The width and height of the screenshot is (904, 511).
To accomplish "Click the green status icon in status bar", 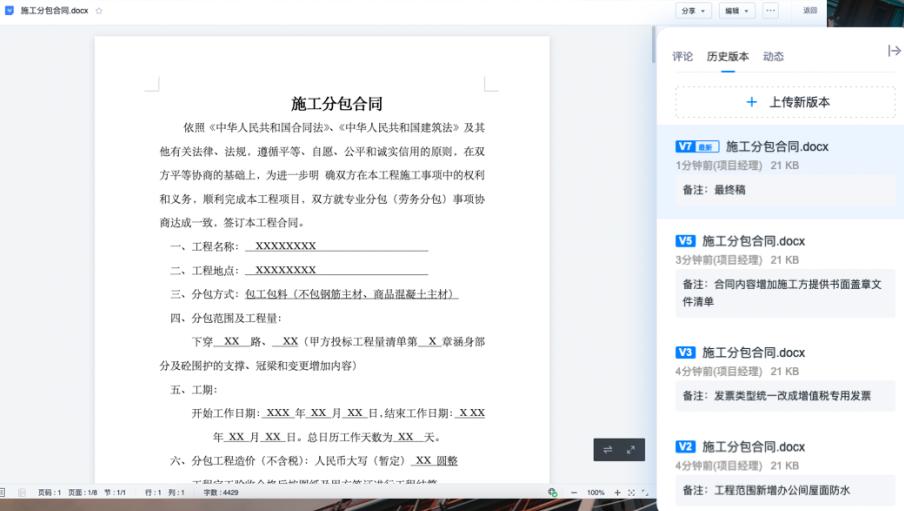I will 552,492.
